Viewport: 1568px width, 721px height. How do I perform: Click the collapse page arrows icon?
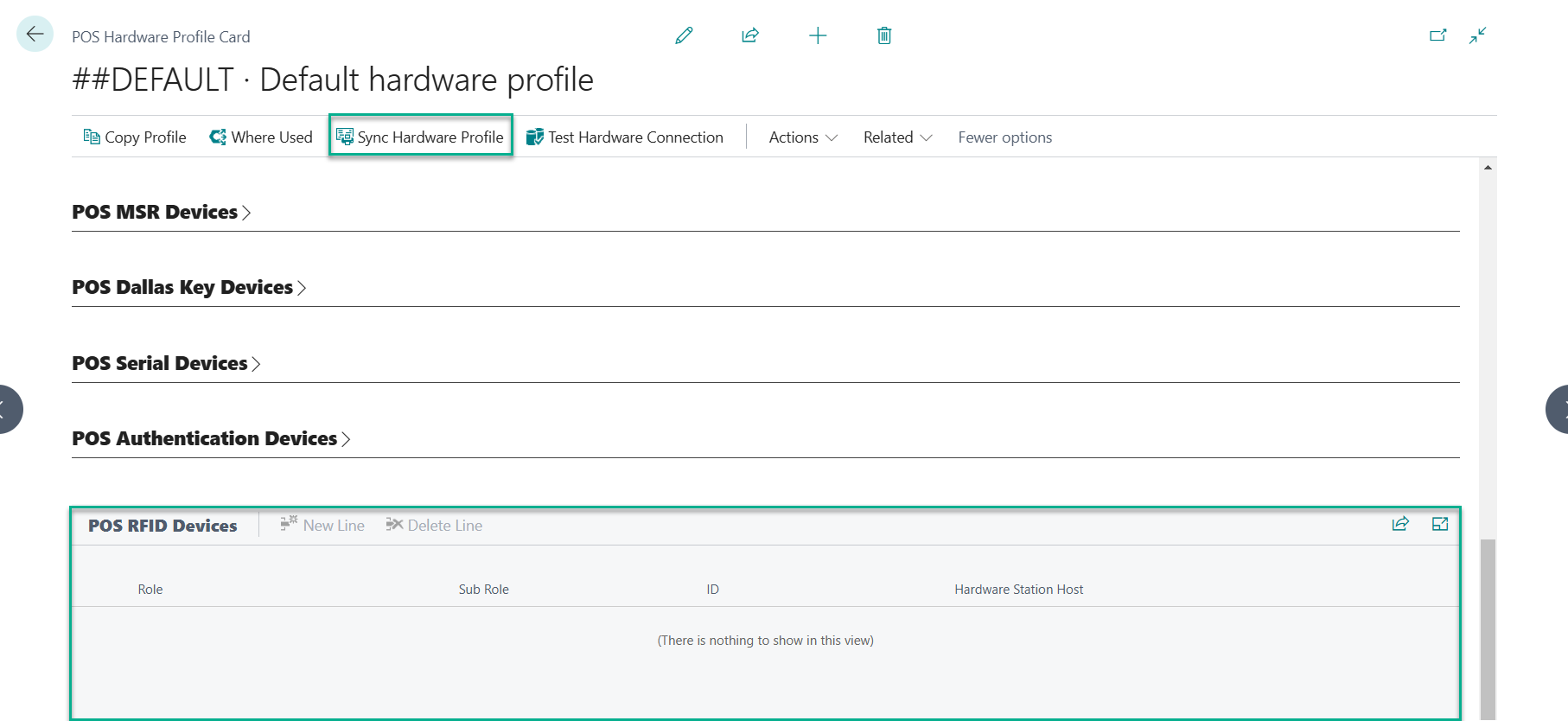1478,35
